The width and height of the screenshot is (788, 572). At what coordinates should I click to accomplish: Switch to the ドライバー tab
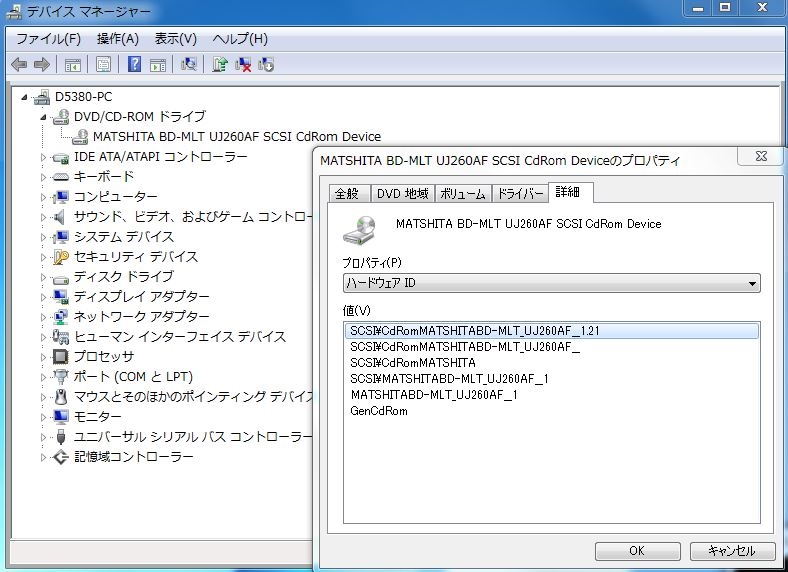coord(520,194)
